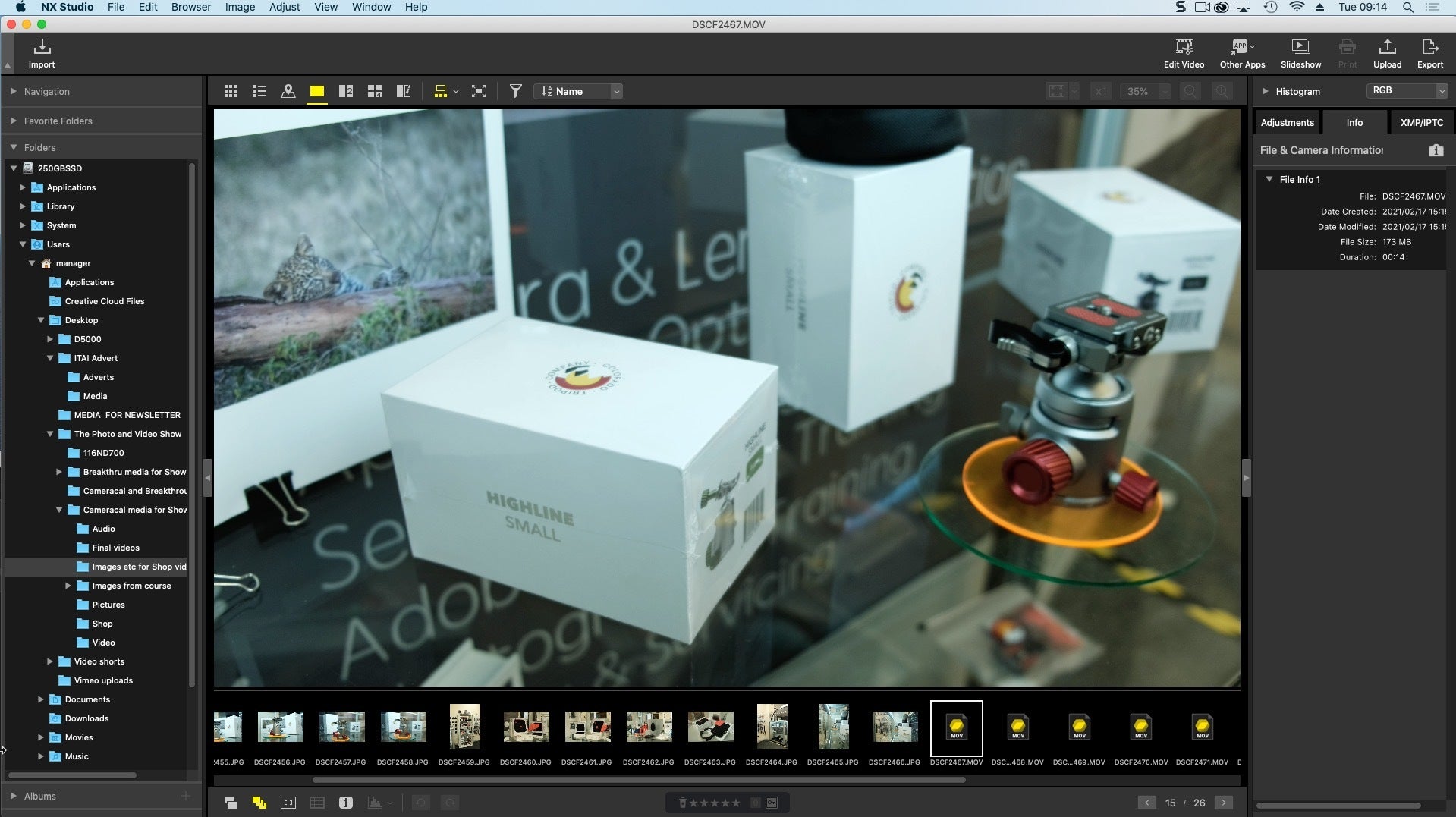Enter full screen view mode

(479, 91)
